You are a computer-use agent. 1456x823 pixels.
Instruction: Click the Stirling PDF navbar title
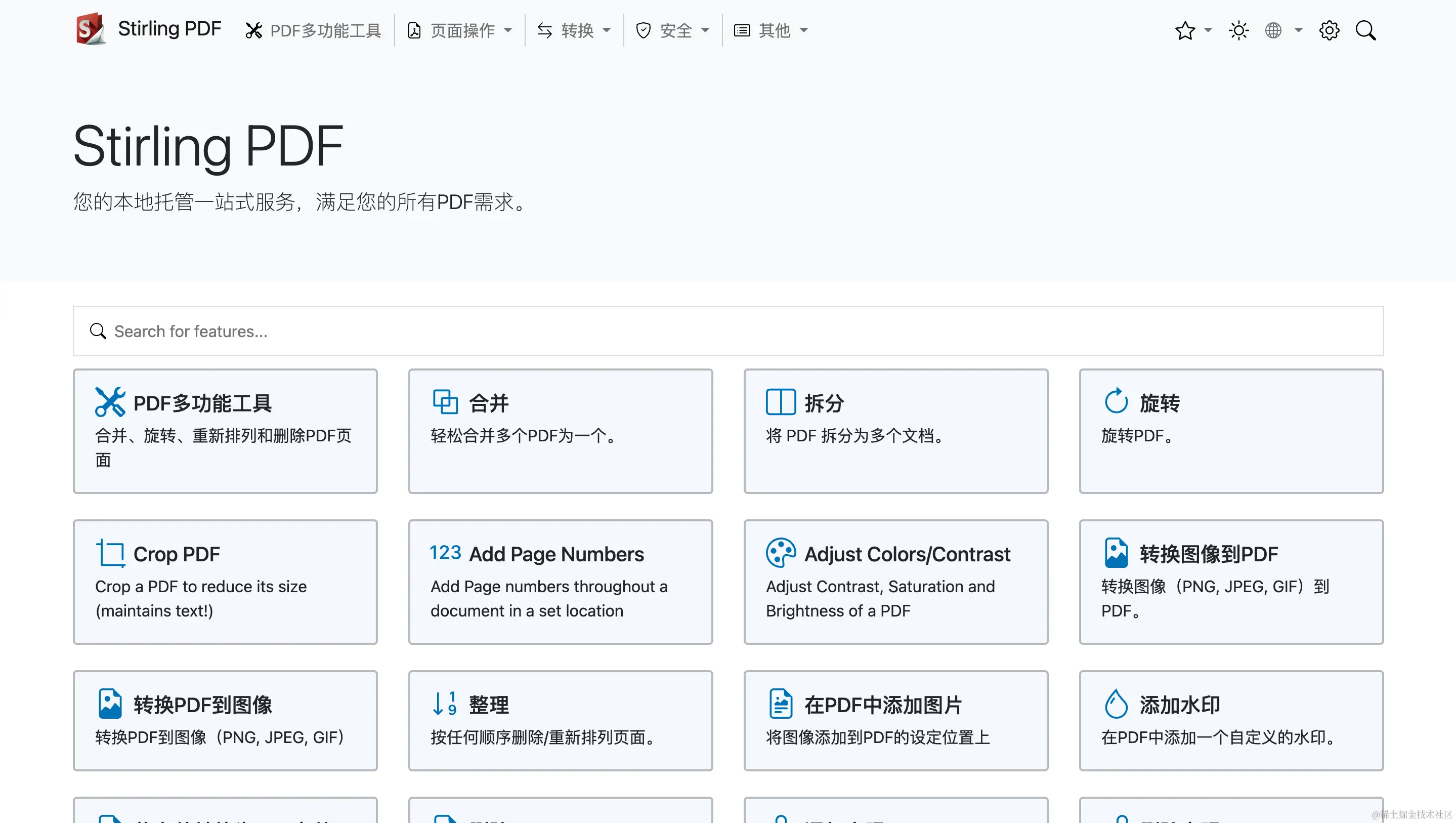169,29
